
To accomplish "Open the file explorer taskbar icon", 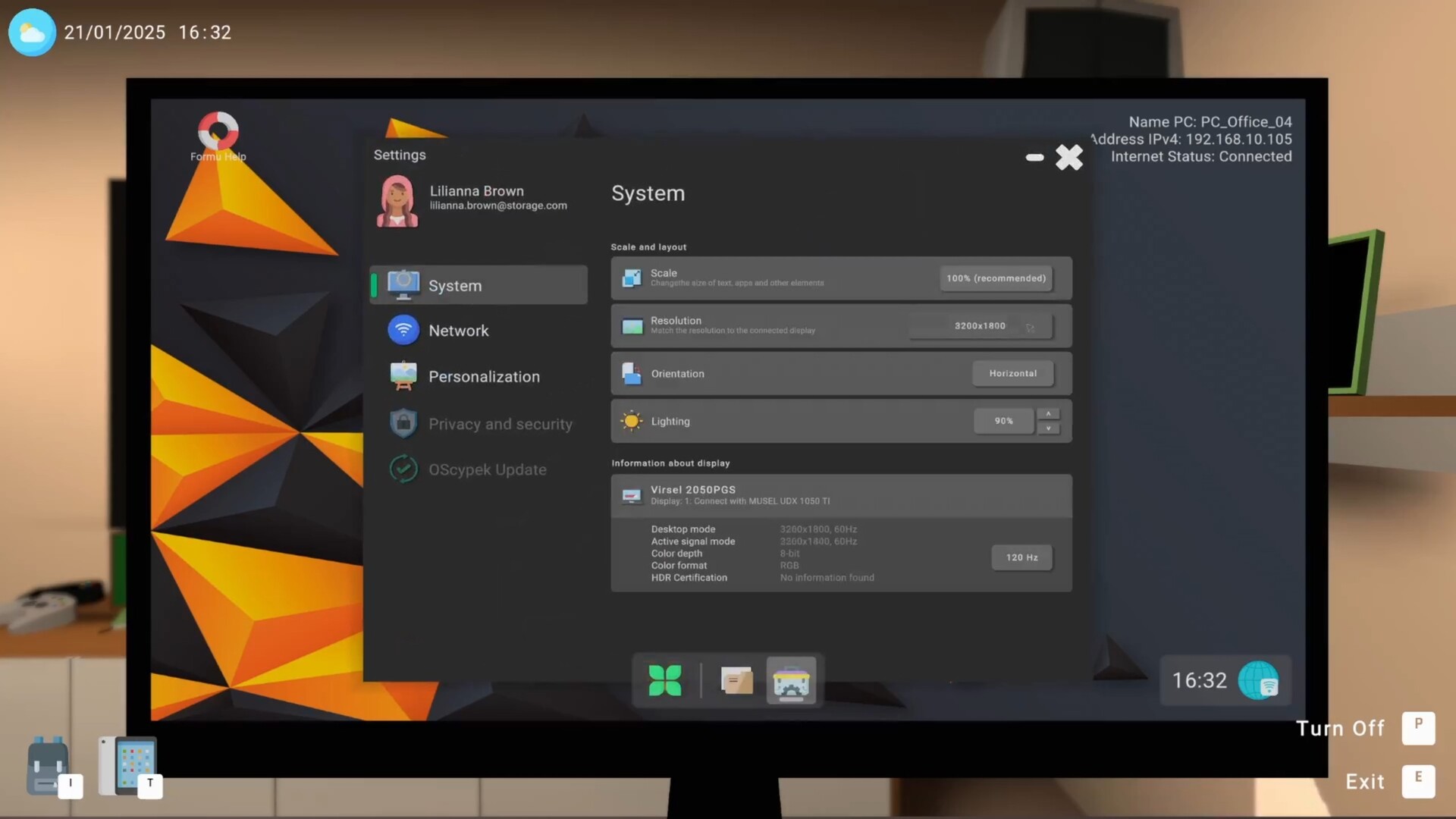I will (x=736, y=680).
